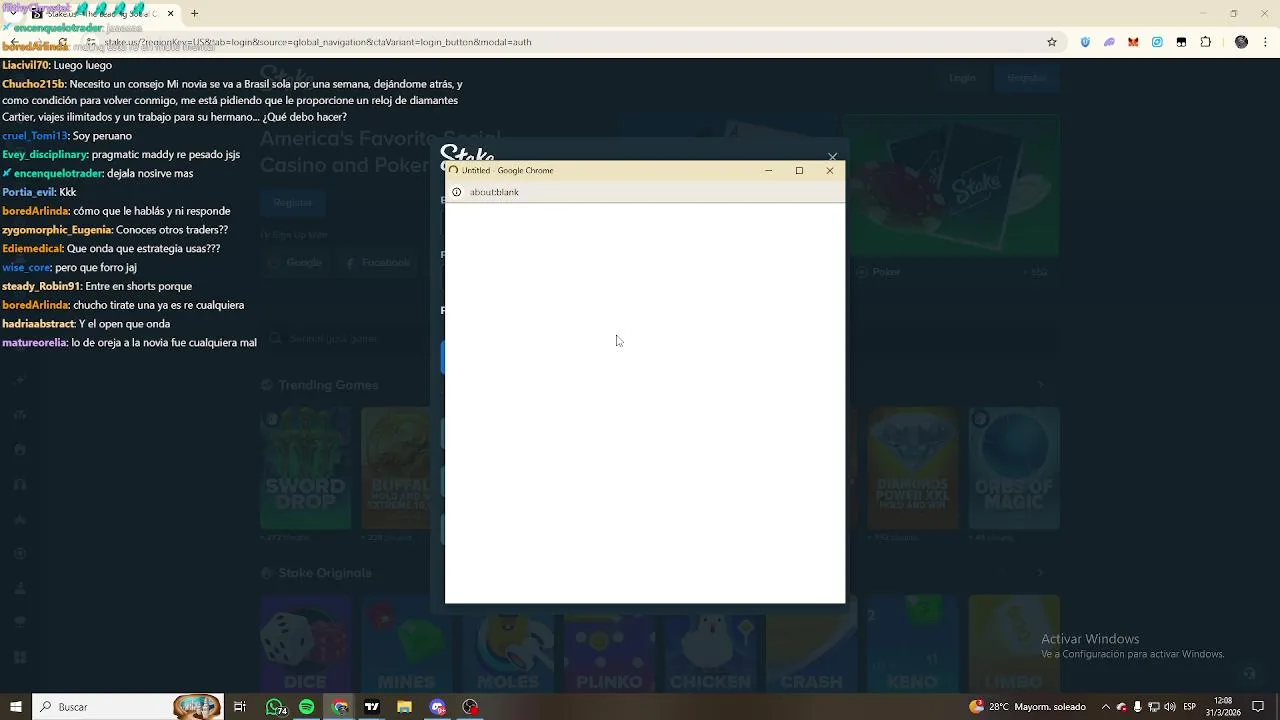
Task: Open the Sword Drop game thumbnail
Action: pos(305,467)
